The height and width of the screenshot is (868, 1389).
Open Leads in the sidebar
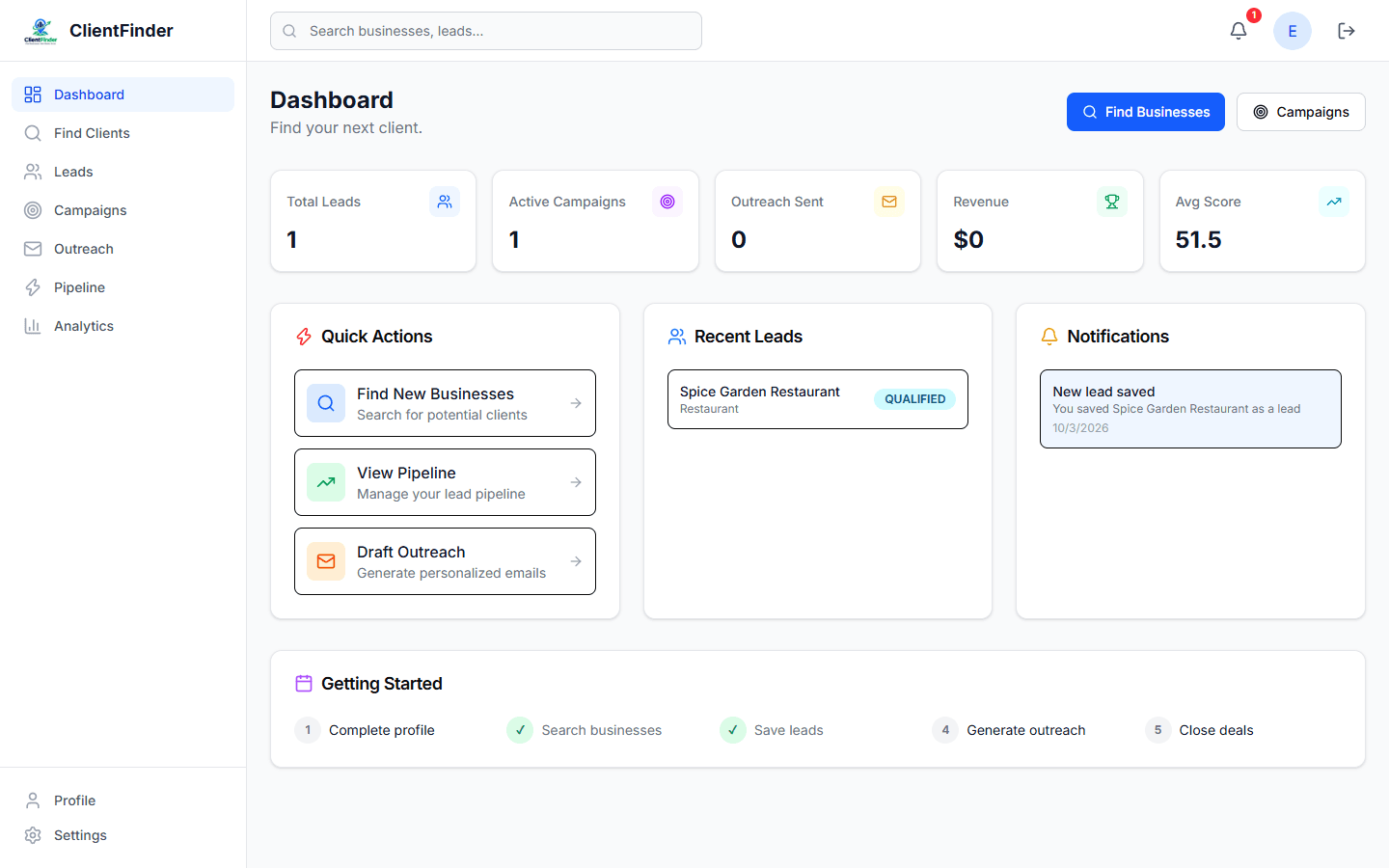[x=123, y=172]
